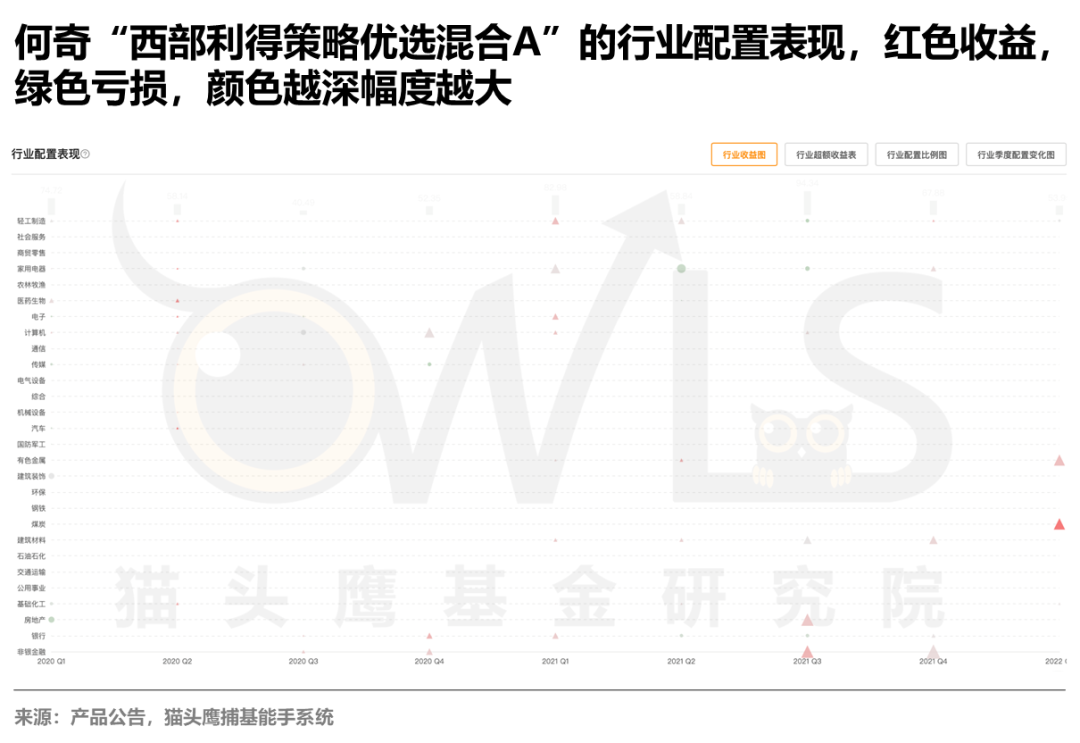Click the 行业配置表现 section title
The width and height of the screenshot is (1080, 743).
tap(45, 154)
